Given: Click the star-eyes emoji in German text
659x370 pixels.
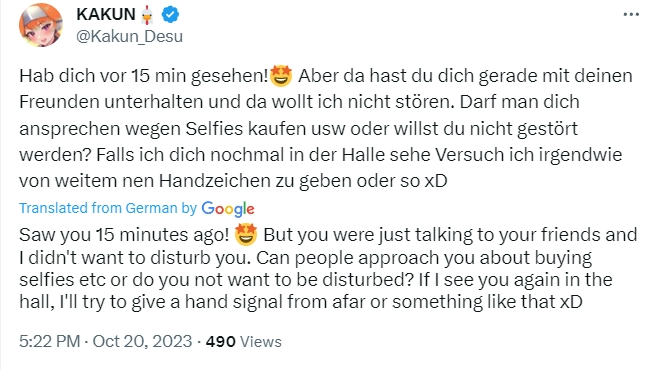Looking at the screenshot, I should coord(281,76).
